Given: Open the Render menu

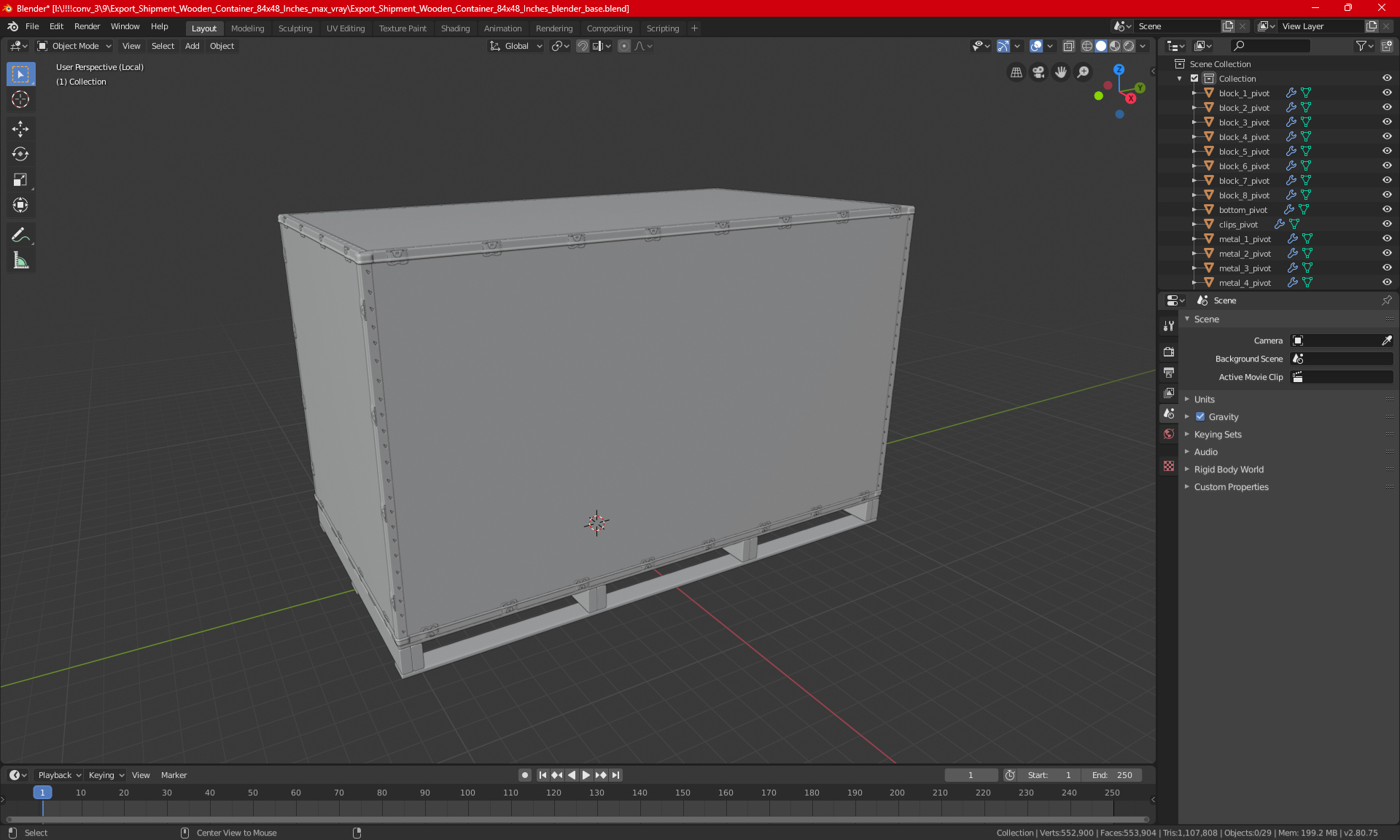Looking at the screenshot, I should pyautogui.click(x=87, y=26).
